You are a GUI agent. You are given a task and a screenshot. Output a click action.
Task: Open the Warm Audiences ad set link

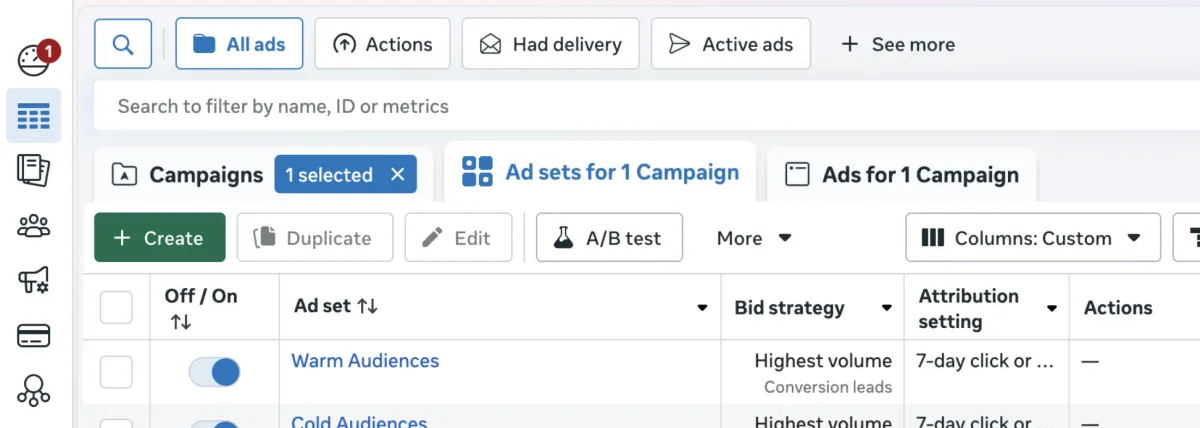(365, 361)
